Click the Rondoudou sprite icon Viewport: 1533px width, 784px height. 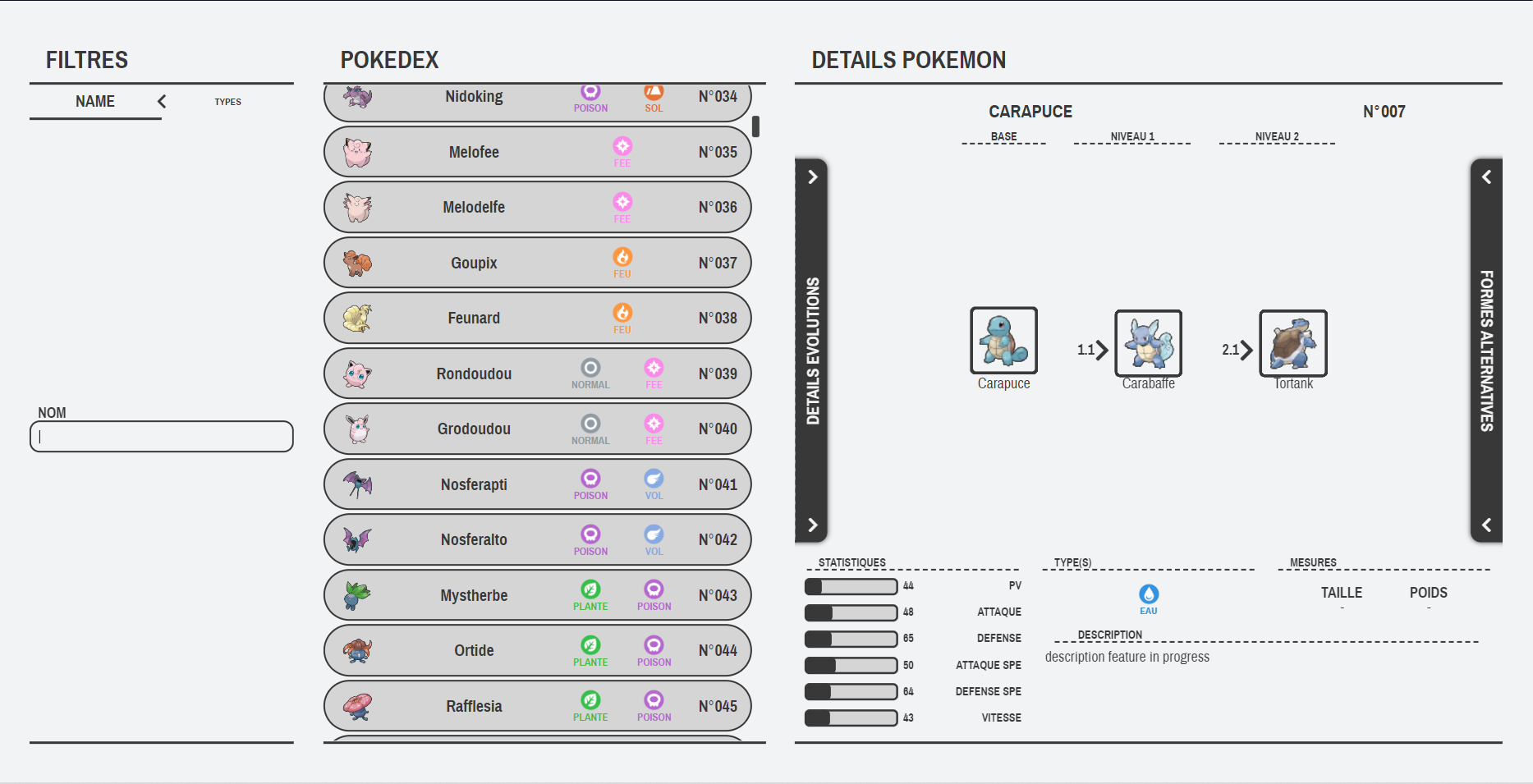point(357,374)
